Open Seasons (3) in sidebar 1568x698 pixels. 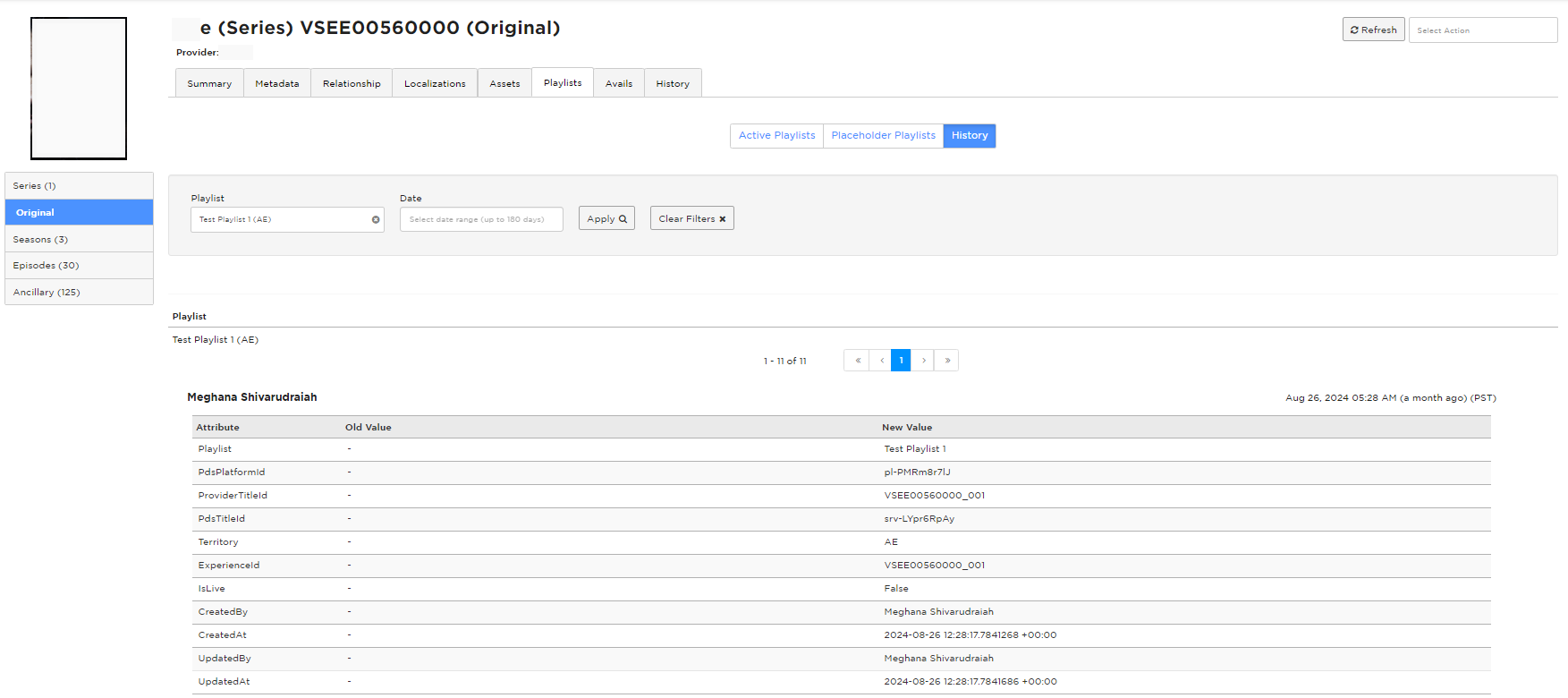coord(79,239)
